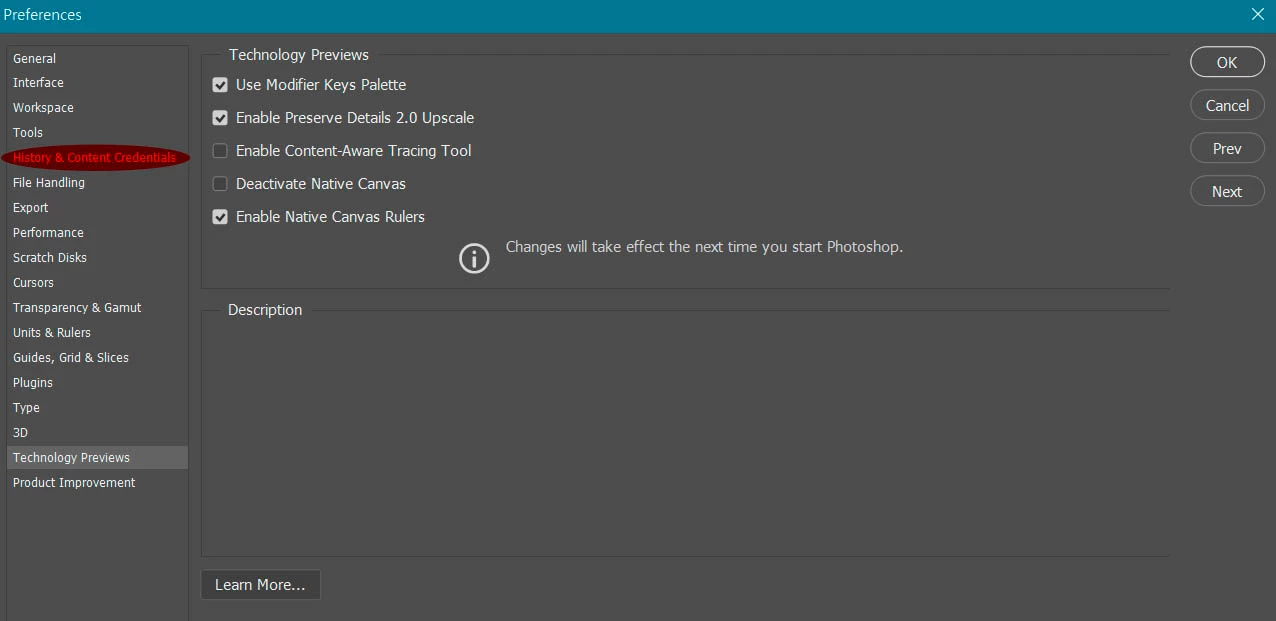Toggle Enable Native Canvas Rulers checkbox

pyautogui.click(x=220, y=217)
